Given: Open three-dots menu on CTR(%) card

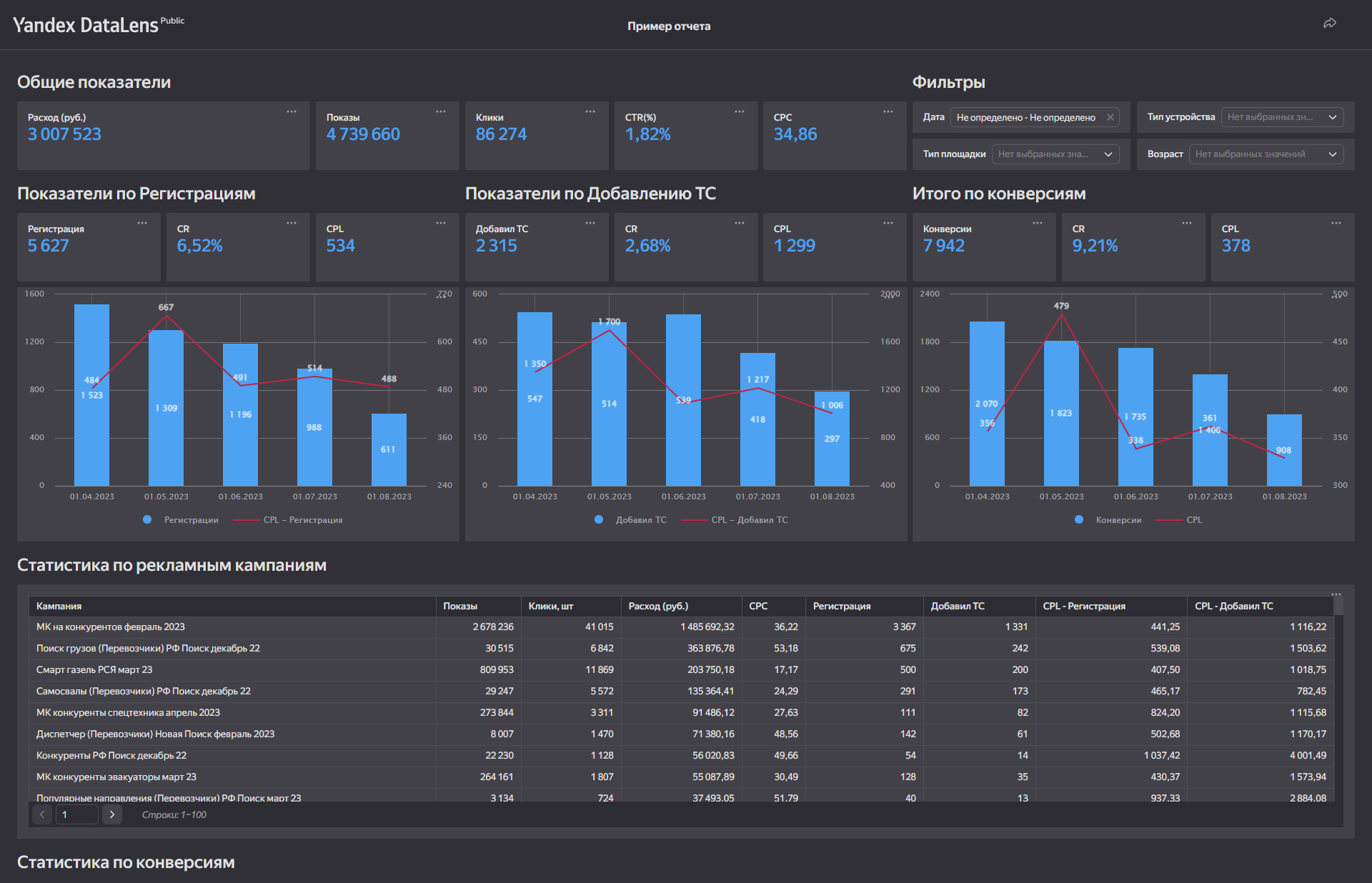Looking at the screenshot, I should click(740, 111).
